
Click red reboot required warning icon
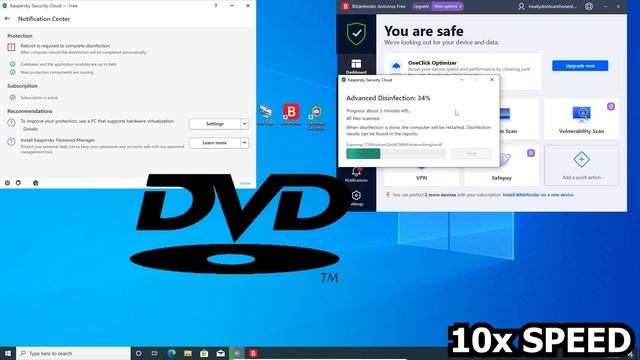11,47
